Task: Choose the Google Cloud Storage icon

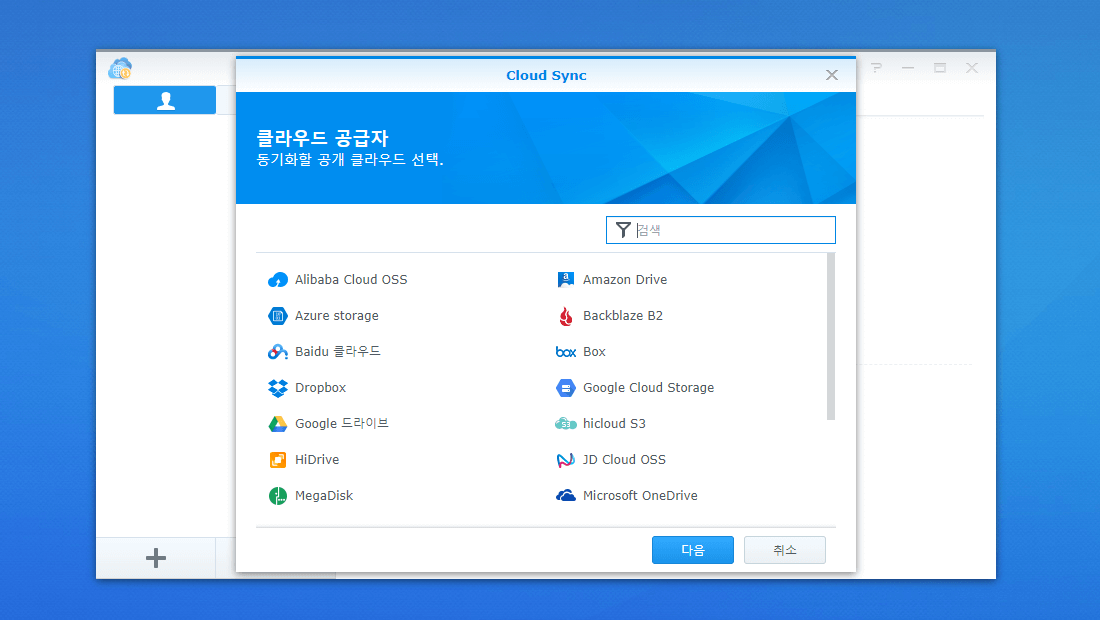Action: tap(565, 388)
